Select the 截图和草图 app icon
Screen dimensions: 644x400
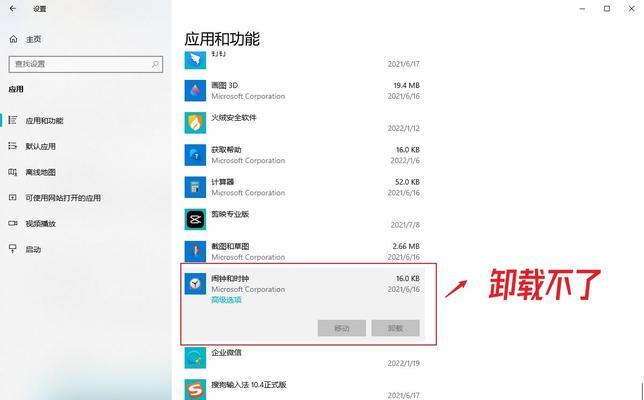coord(195,251)
